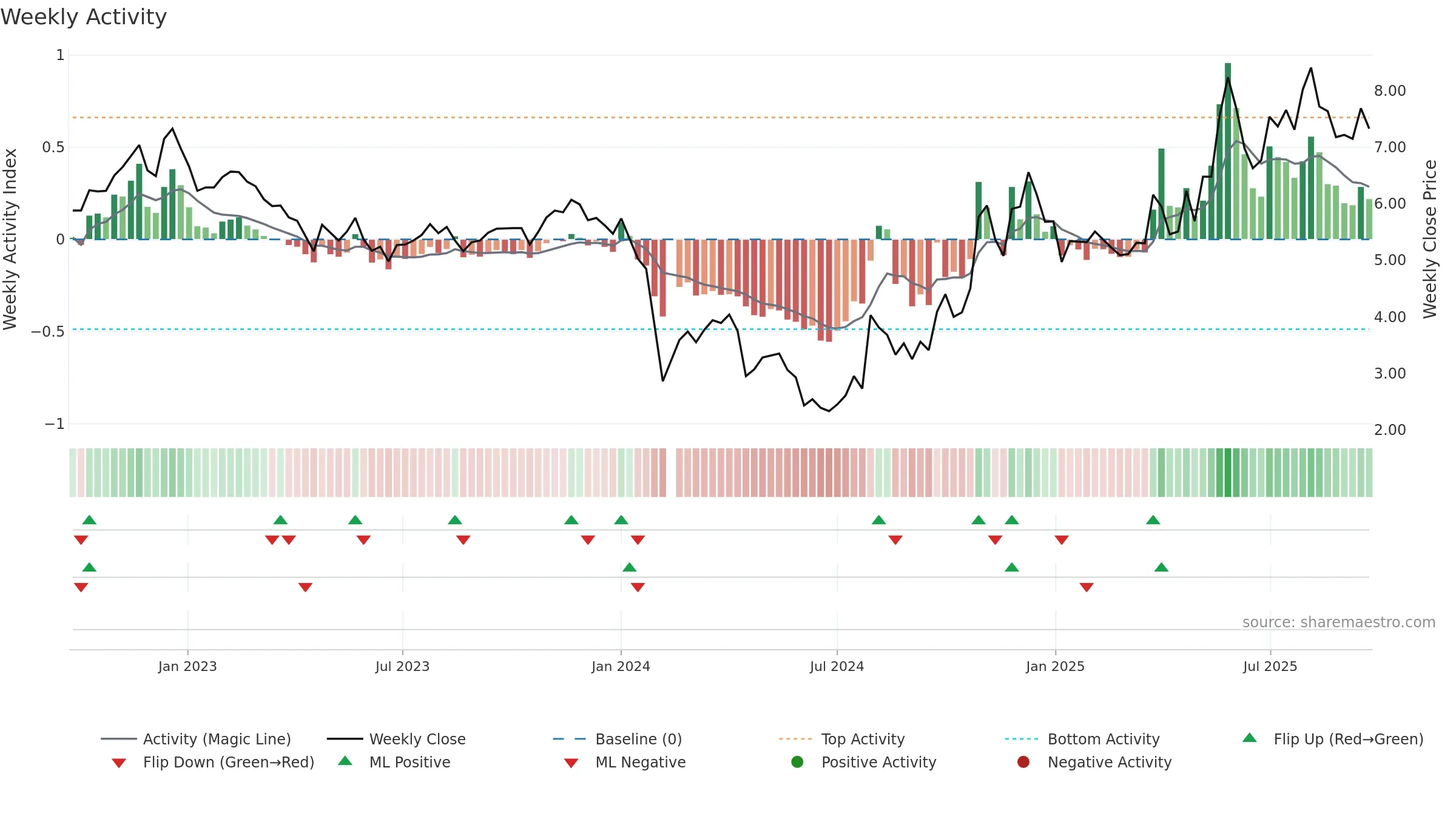The image size is (1456, 819).
Task: Click the 3.00 price axis tick
Action: pos(1390,373)
